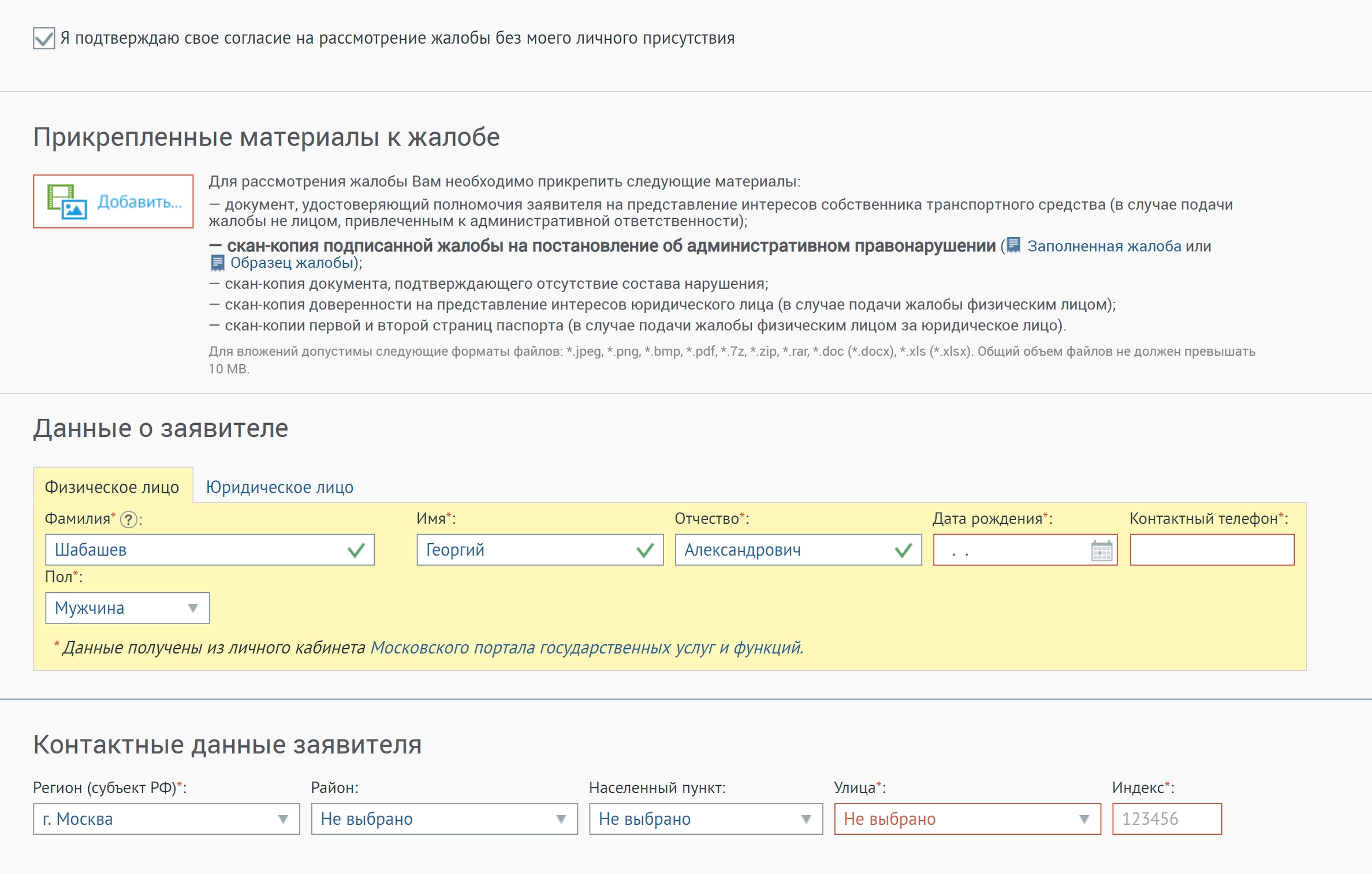
Task: Open the Заполненная жалоба link
Action: click(1103, 246)
